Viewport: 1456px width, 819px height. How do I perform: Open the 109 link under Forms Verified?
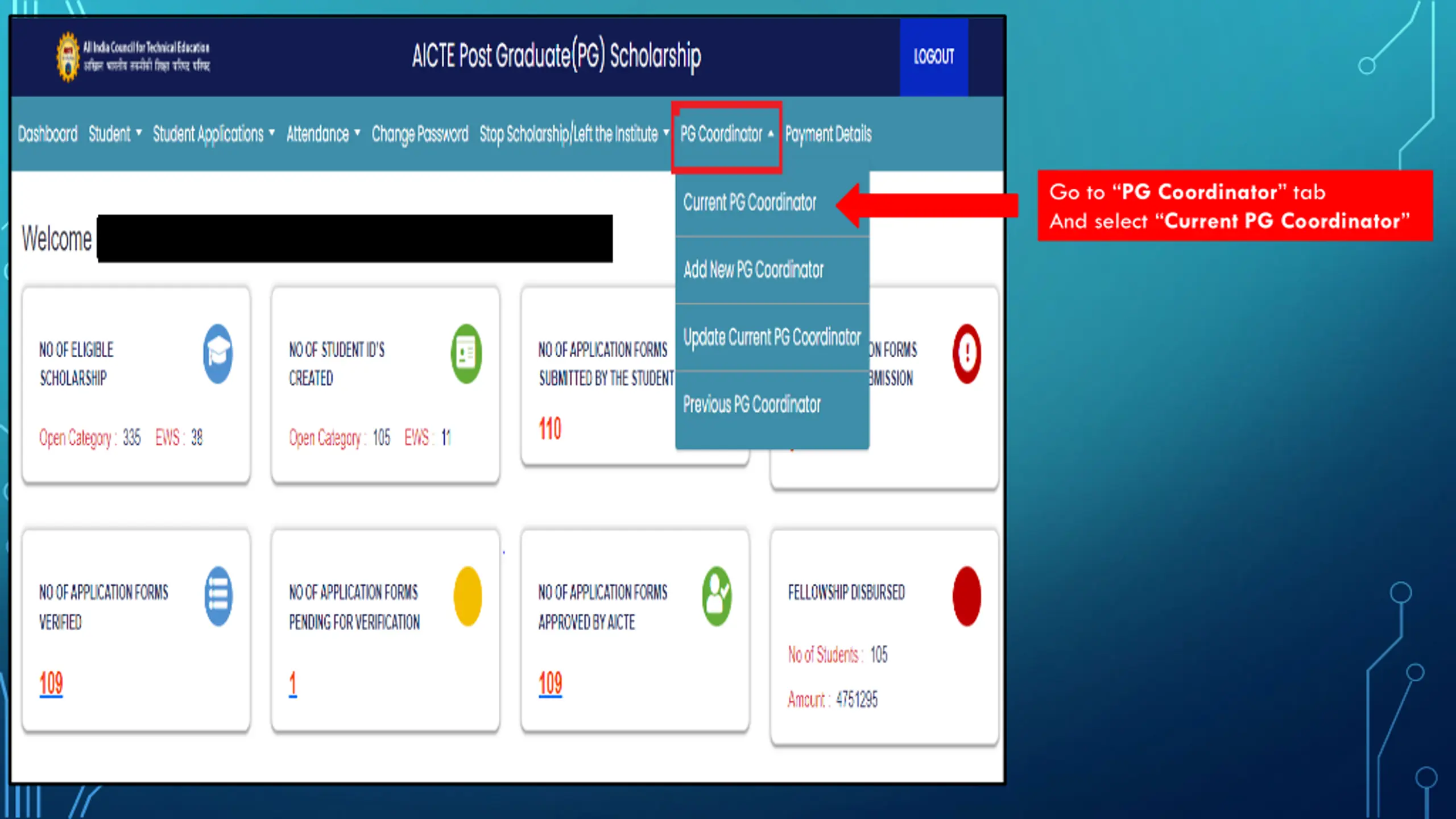[x=51, y=684]
